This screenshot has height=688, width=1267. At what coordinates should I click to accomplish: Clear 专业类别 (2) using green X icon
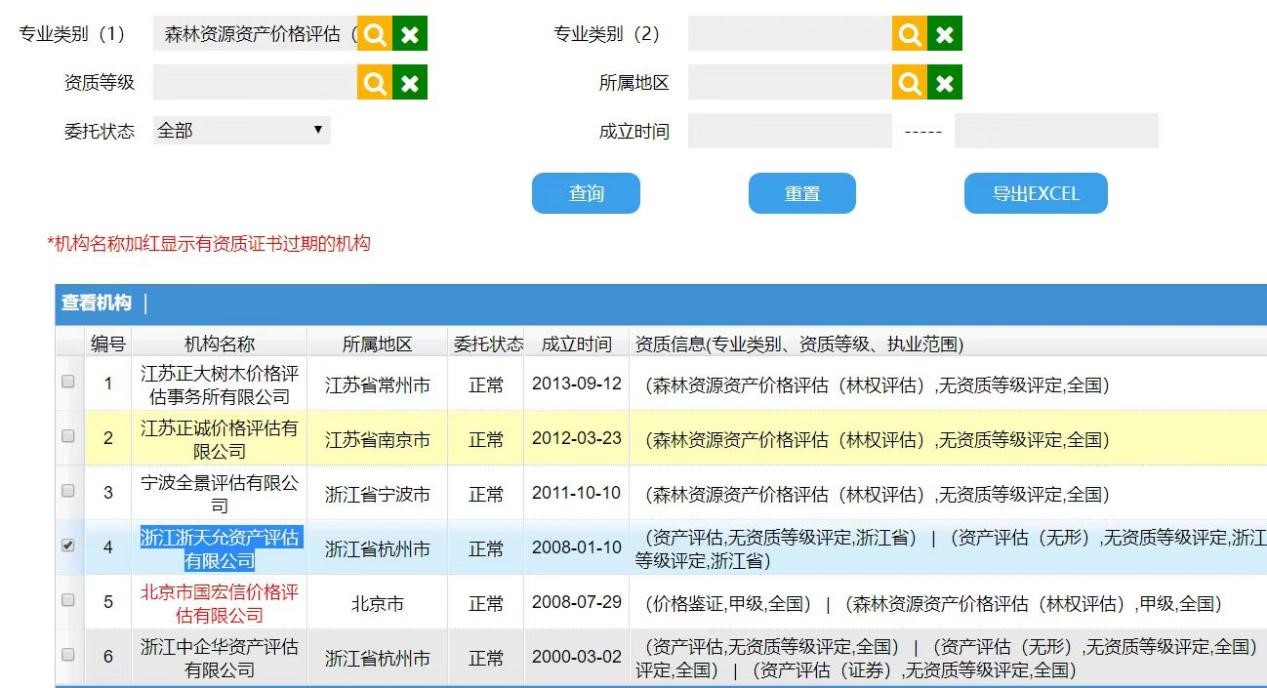944,35
